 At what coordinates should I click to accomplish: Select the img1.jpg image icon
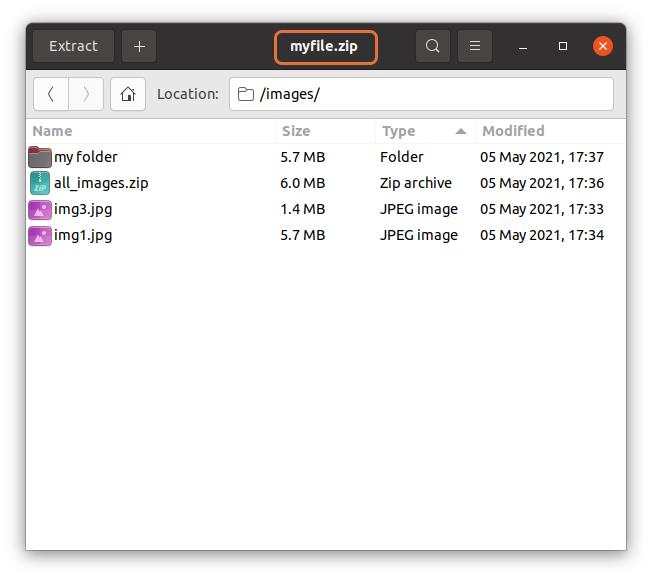click(x=40, y=235)
